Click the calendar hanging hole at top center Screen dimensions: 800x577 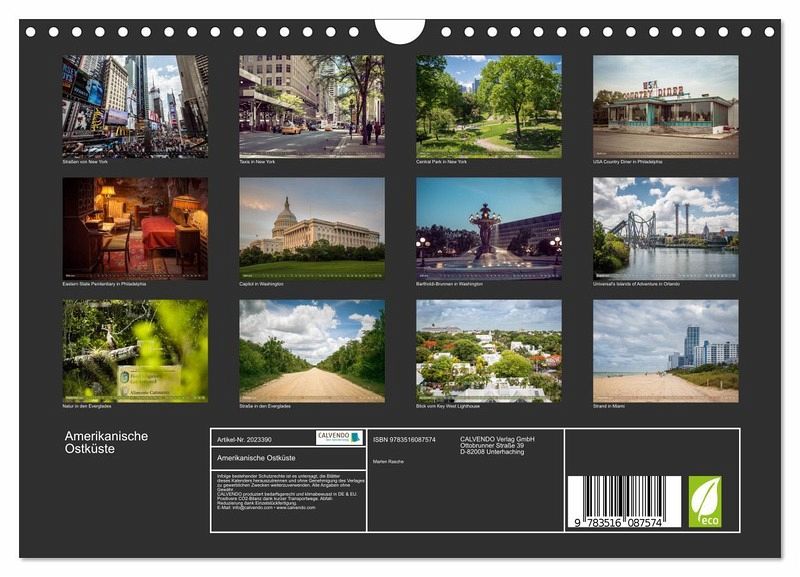pyautogui.click(x=399, y=30)
